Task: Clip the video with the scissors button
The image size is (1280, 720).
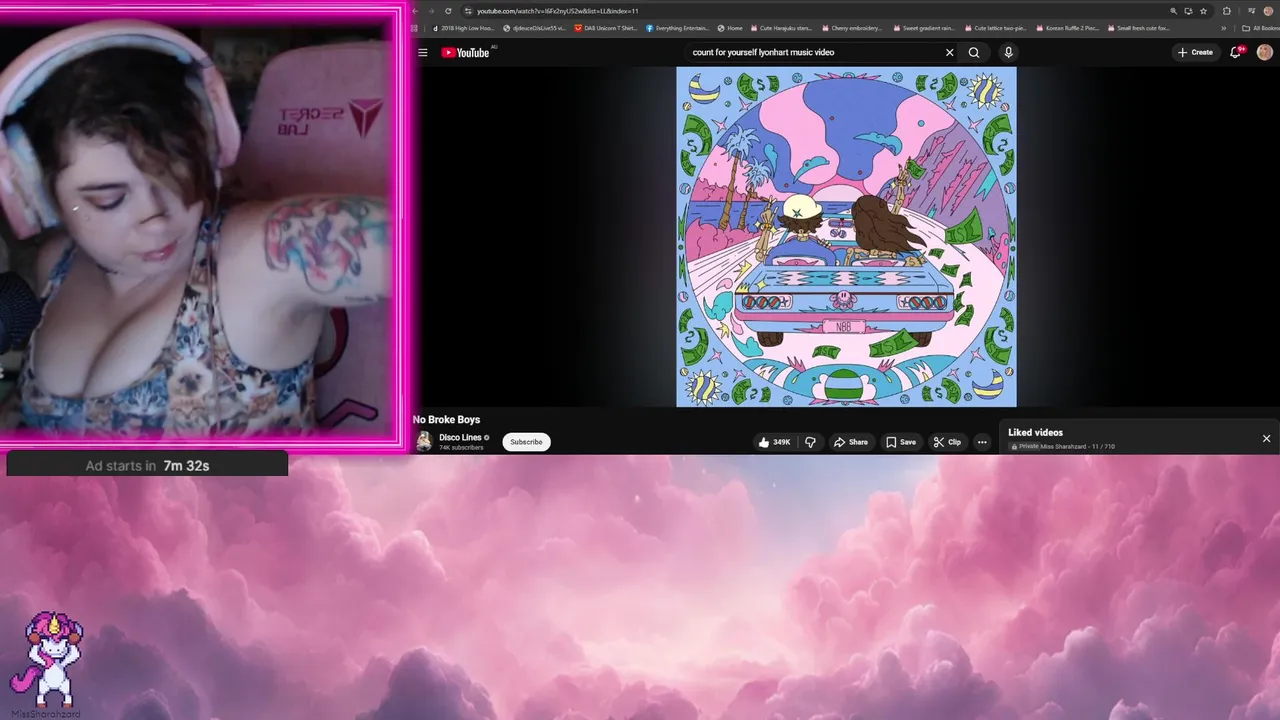Action: click(947, 442)
